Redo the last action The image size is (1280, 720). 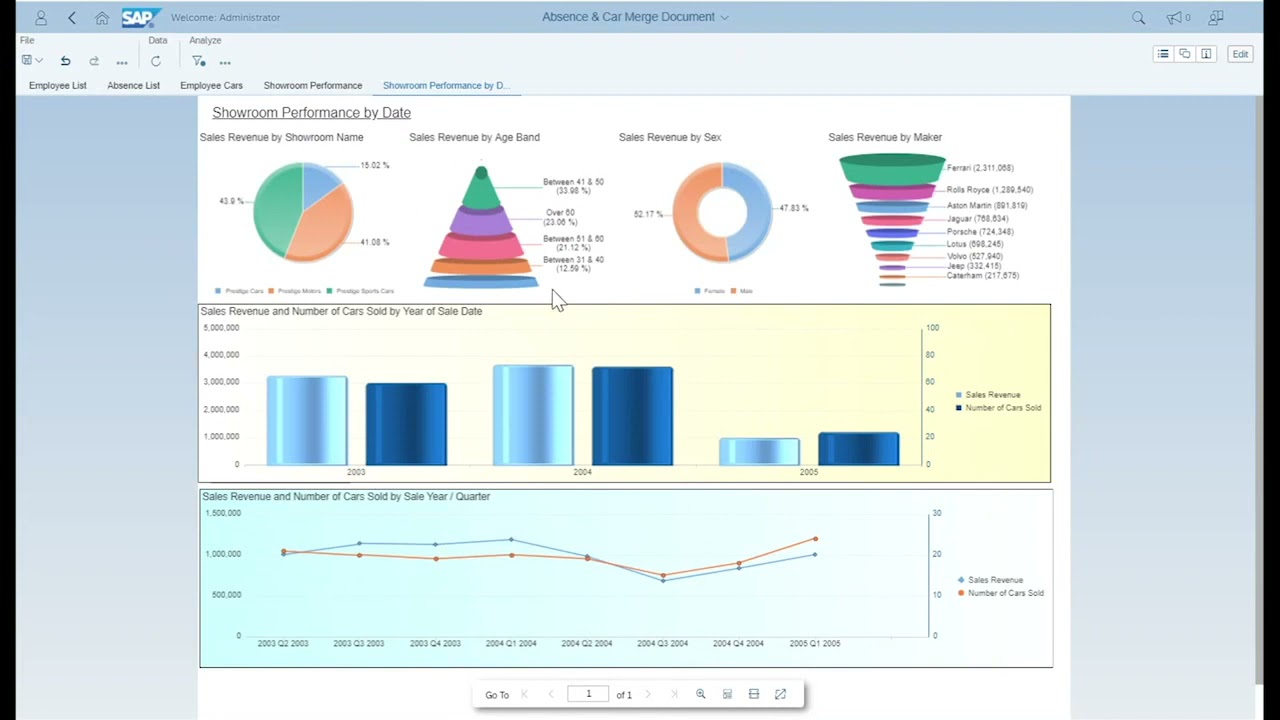[x=94, y=61]
